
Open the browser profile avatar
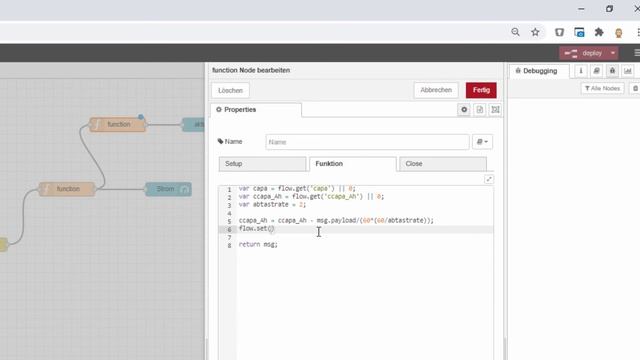click(618, 33)
